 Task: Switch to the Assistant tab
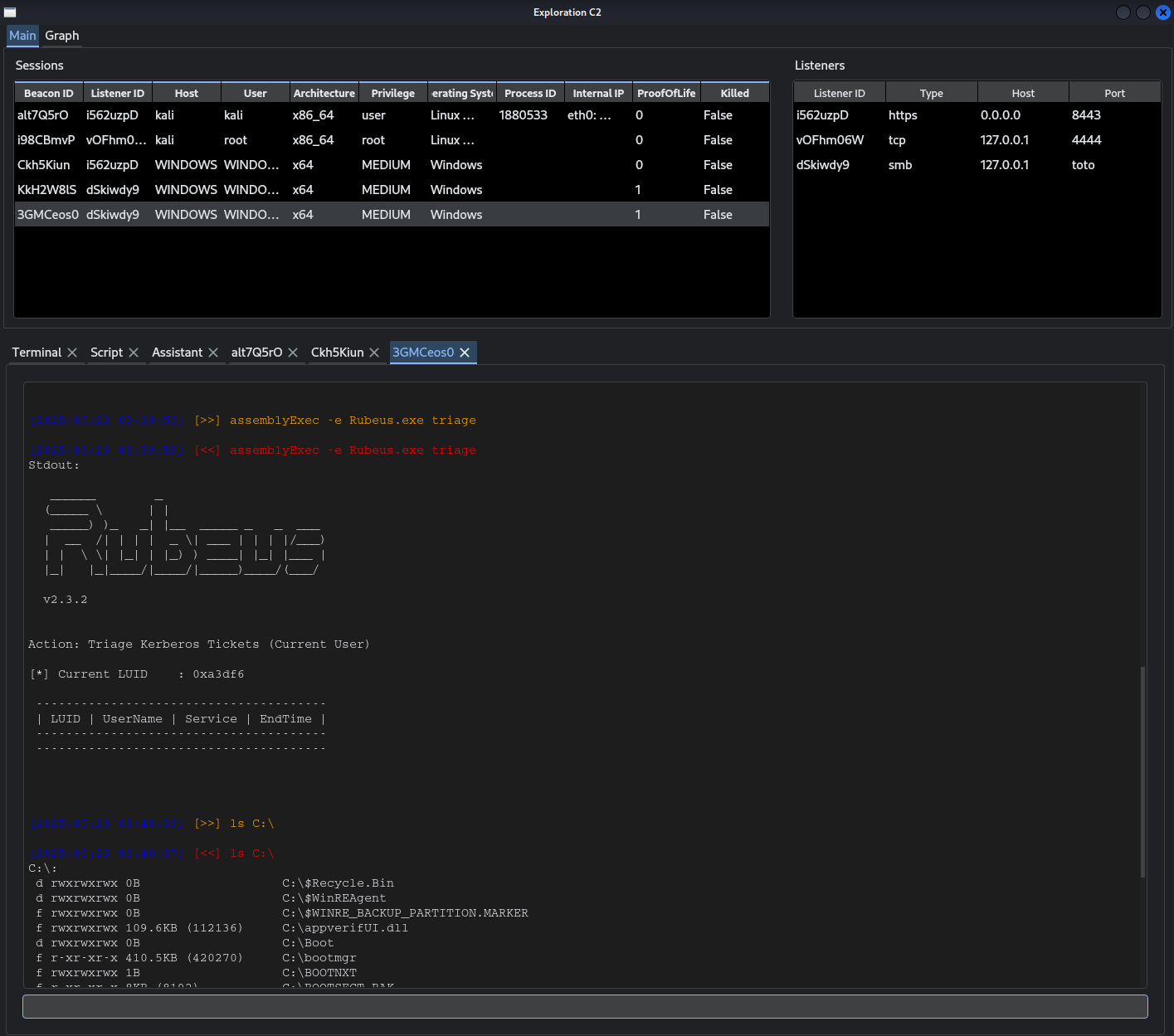[x=177, y=353]
